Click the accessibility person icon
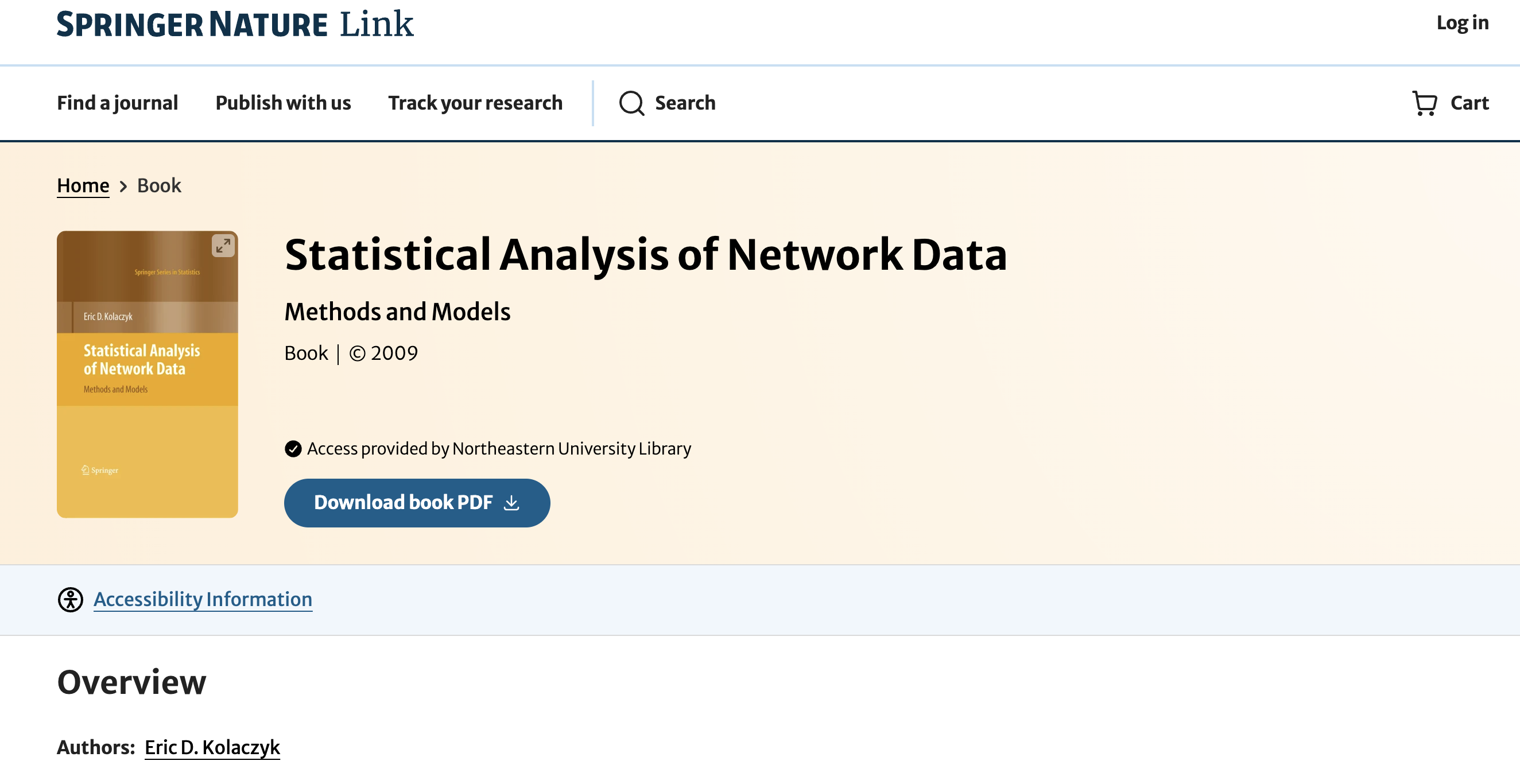Viewport: 1520px width, 784px height. [x=70, y=599]
